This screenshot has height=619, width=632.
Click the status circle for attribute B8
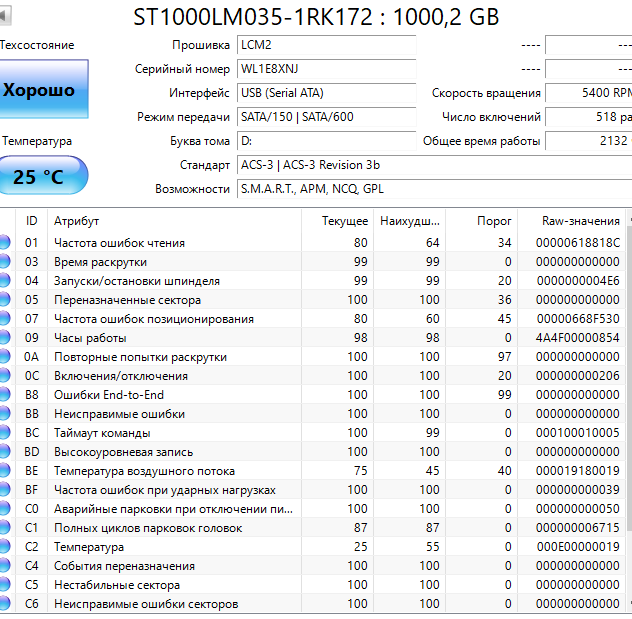pyautogui.click(x=4, y=395)
